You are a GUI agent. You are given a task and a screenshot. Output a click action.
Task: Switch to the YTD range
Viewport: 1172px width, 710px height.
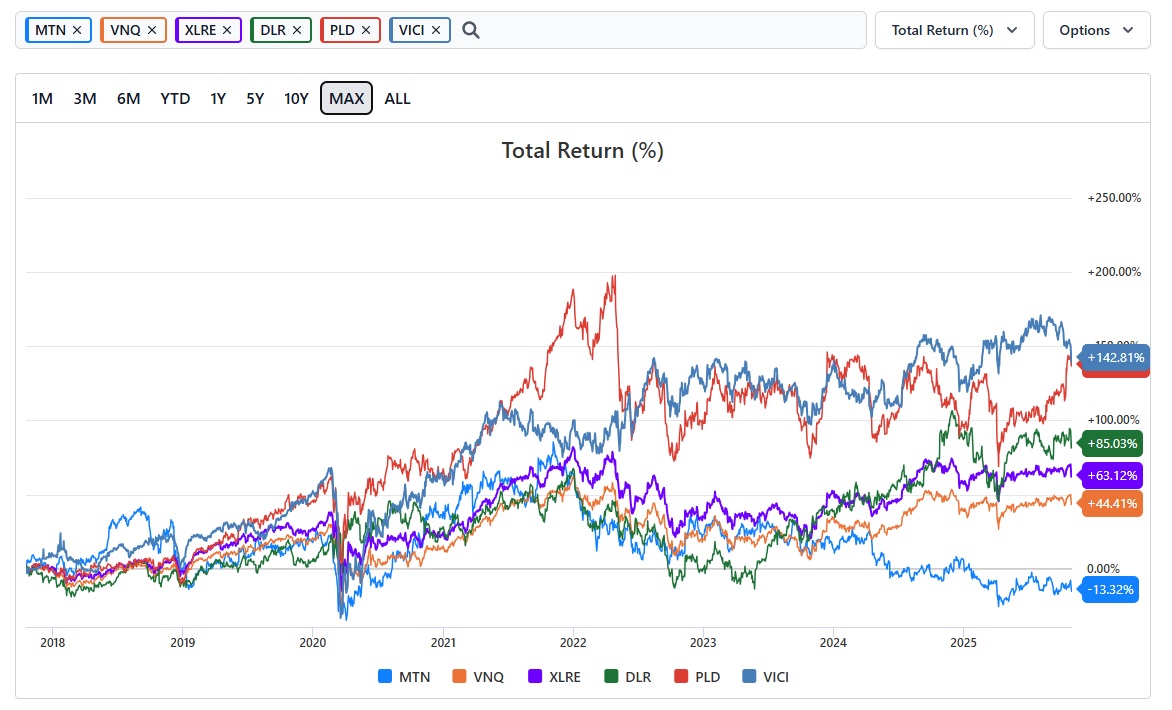[x=175, y=98]
